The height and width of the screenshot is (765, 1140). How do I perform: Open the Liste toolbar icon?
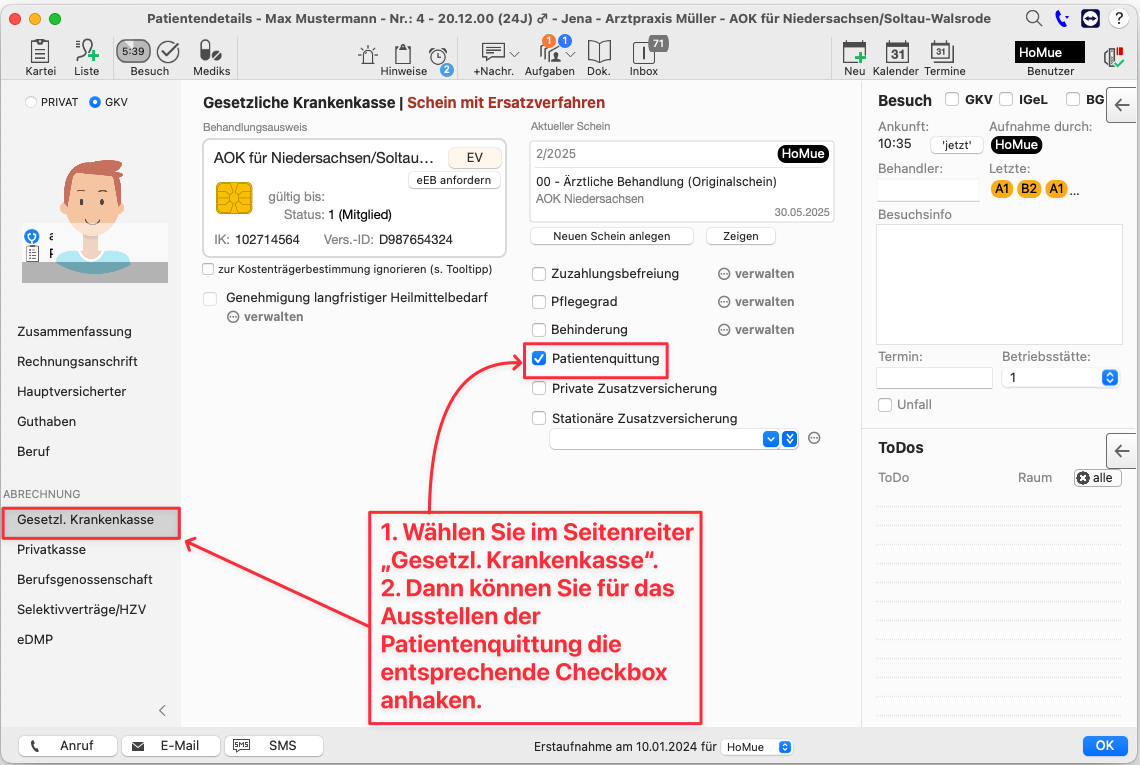(87, 51)
